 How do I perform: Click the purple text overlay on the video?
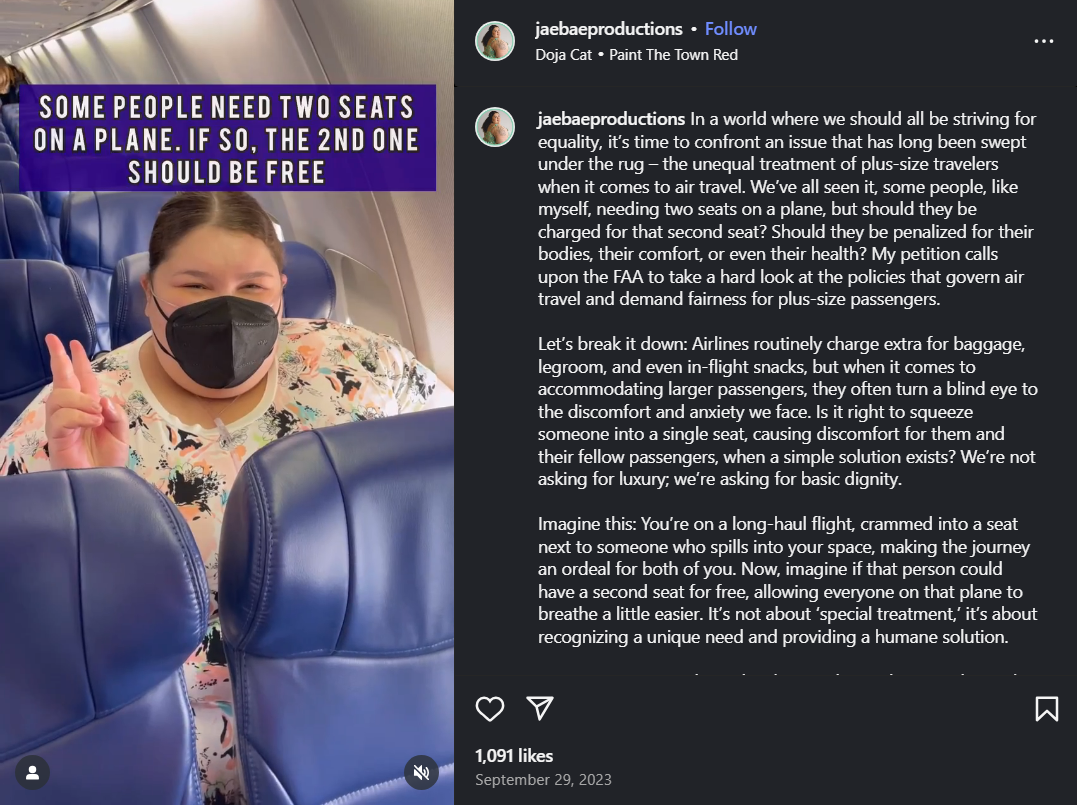(227, 138)
